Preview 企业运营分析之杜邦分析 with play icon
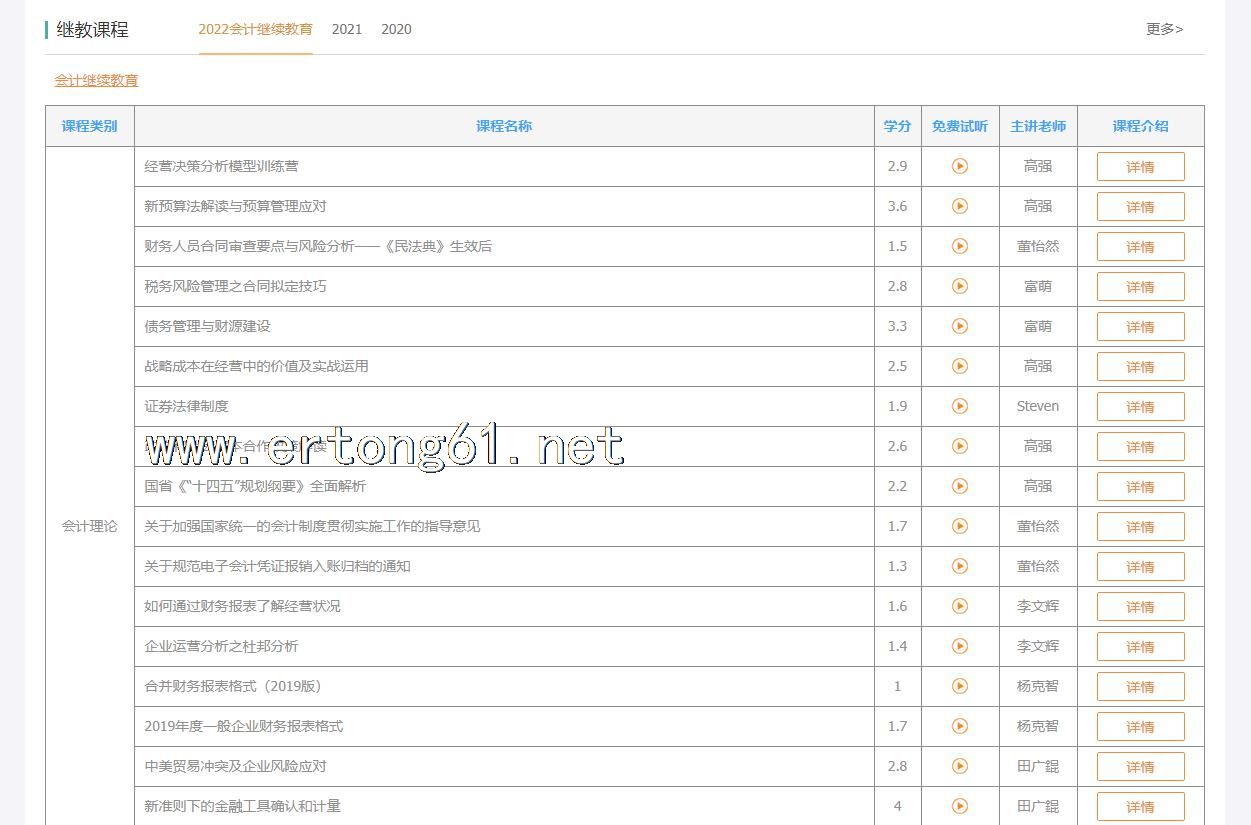This screenshot has width=1251, height=825. tap(959, 646)
